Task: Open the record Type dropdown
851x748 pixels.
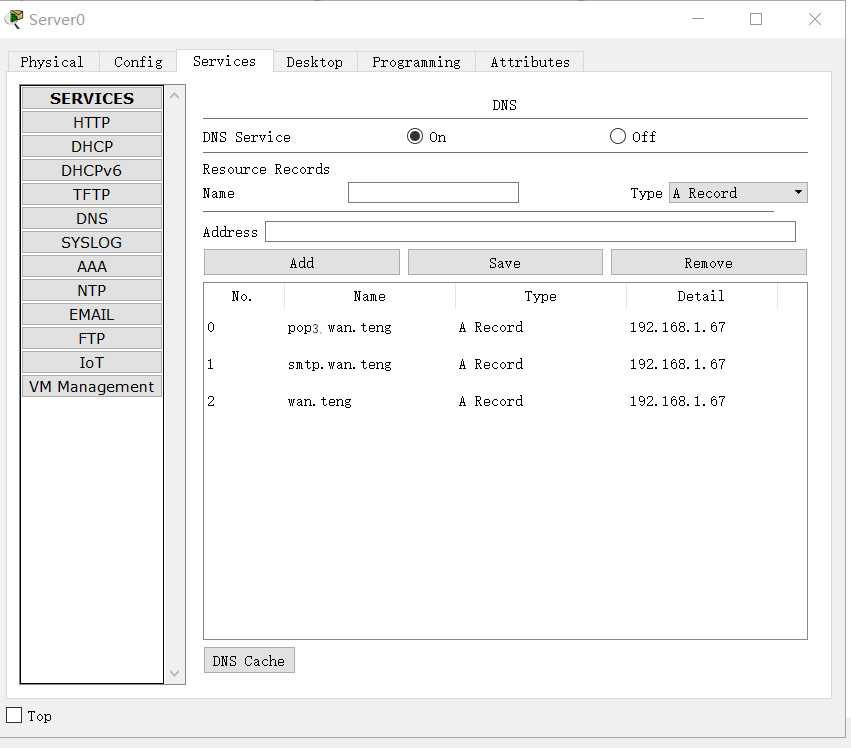Action: pos(738,193)
